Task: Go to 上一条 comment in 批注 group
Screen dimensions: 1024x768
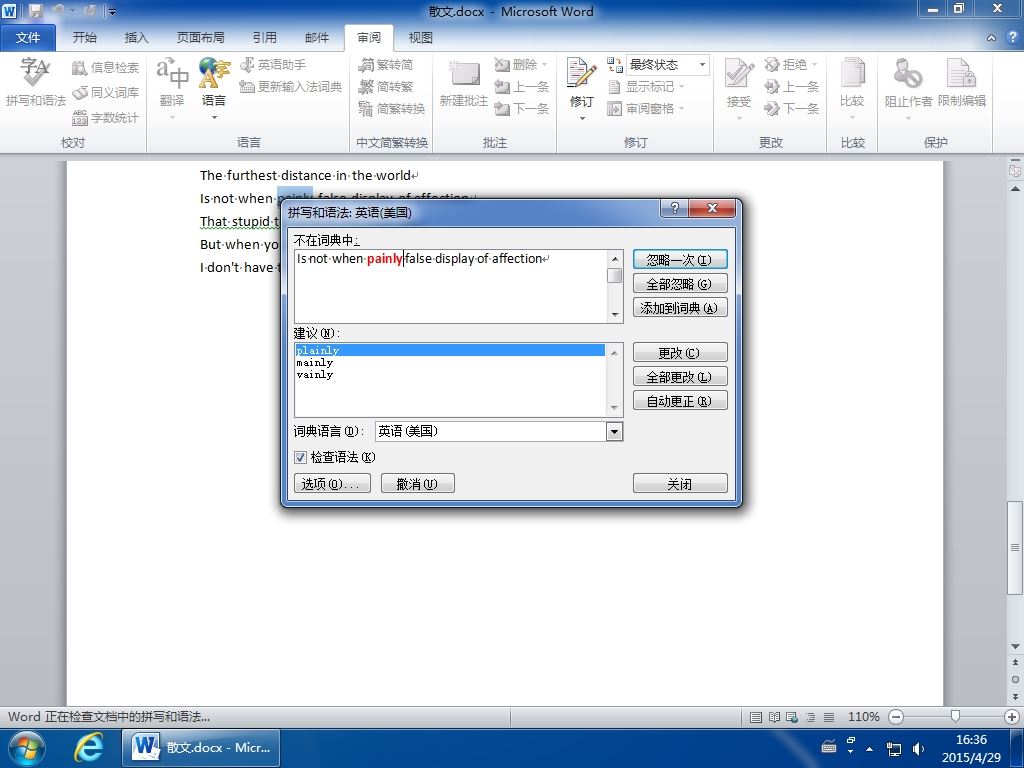Action: [x=521, y=86]
